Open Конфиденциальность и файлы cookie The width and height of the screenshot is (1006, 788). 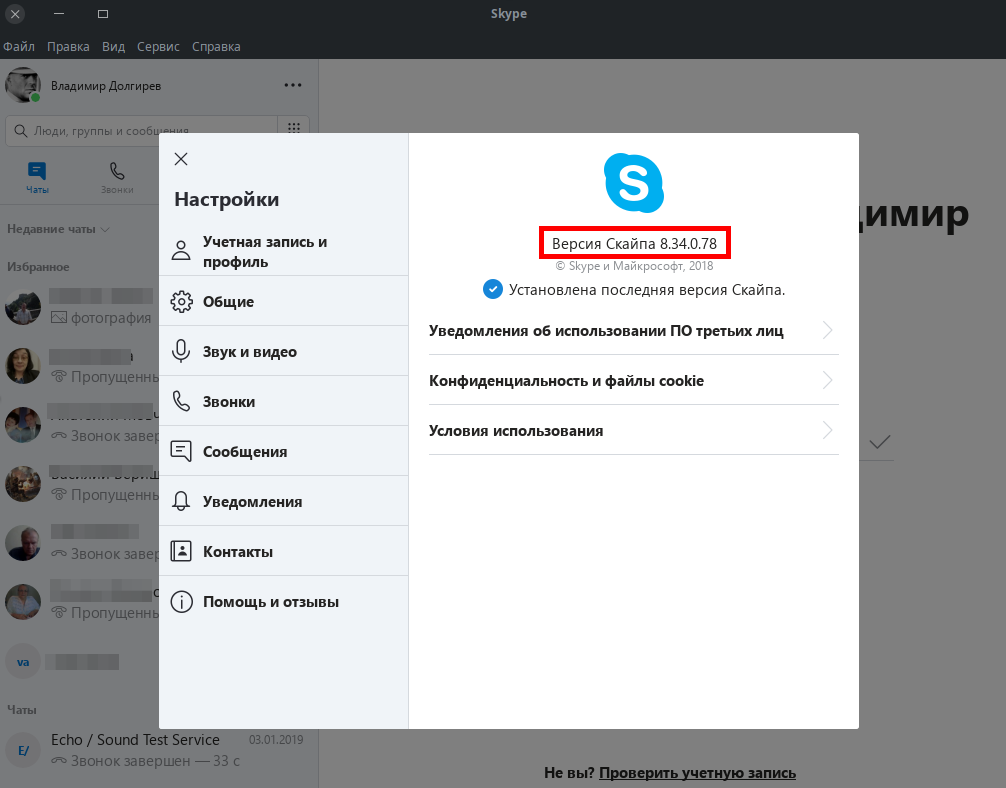point(633,381)
